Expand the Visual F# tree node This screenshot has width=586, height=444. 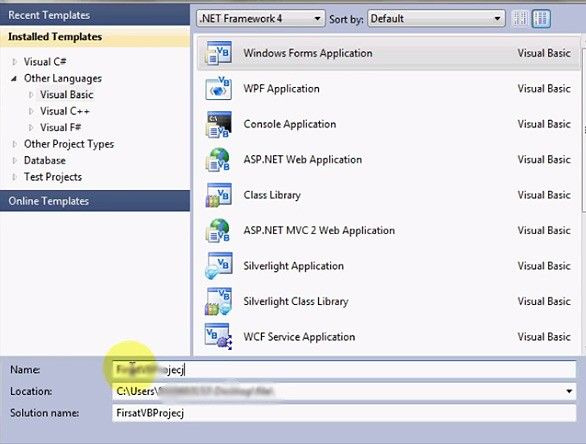click(31, 128)
